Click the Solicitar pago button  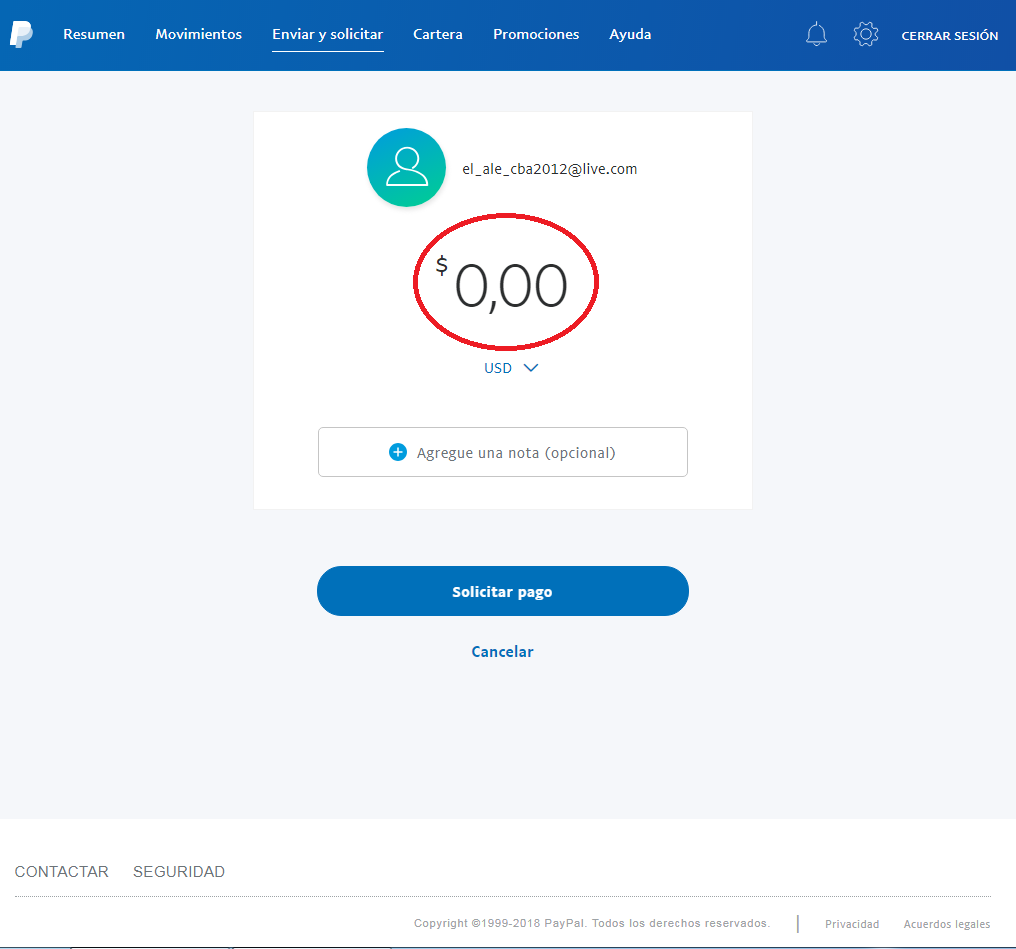tap(502, 591)
